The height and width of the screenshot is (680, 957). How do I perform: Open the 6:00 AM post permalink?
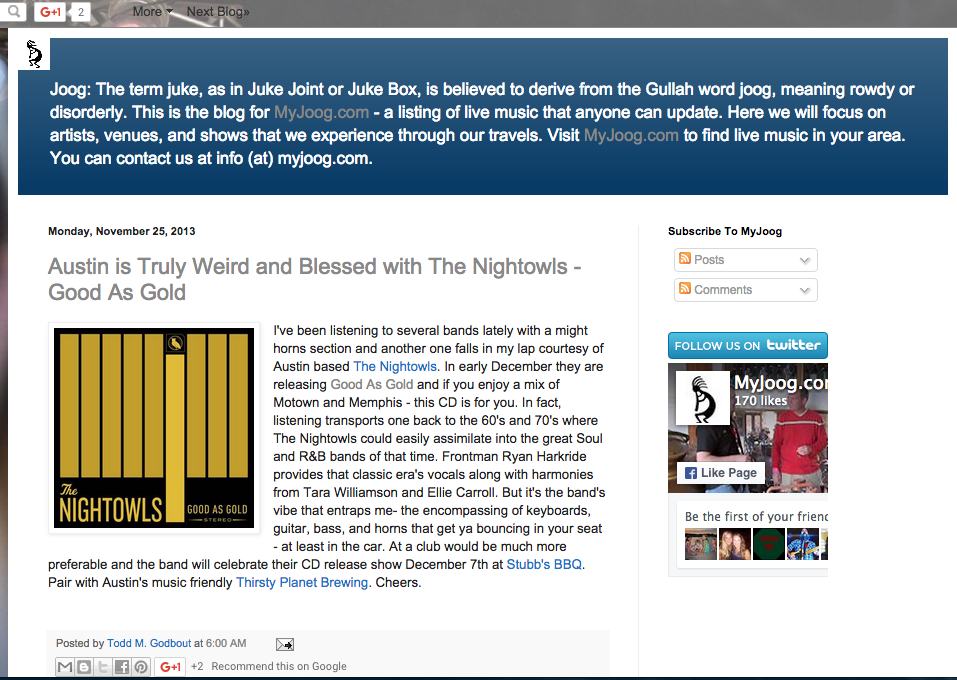226,643
